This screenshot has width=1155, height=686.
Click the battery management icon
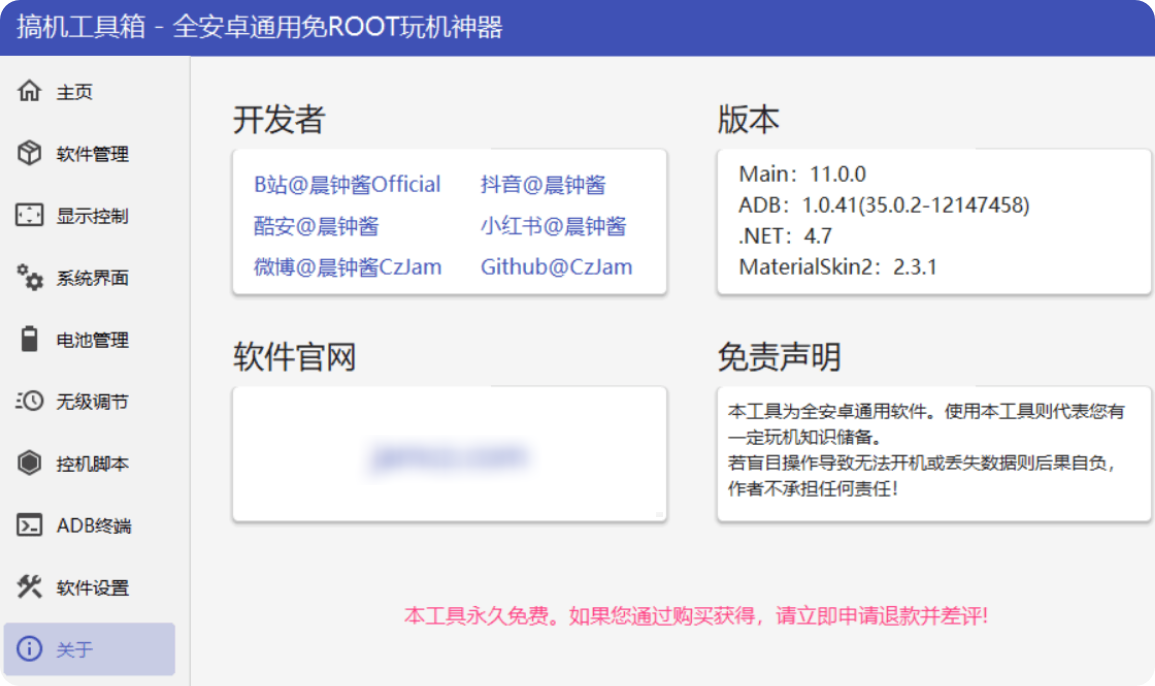click(x=30, y=340)
